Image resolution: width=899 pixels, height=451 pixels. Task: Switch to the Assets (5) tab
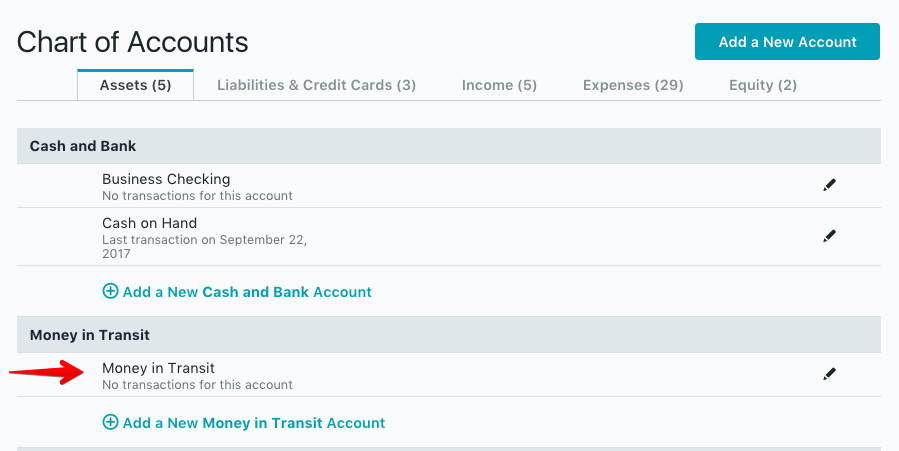[x=135, y=85]
